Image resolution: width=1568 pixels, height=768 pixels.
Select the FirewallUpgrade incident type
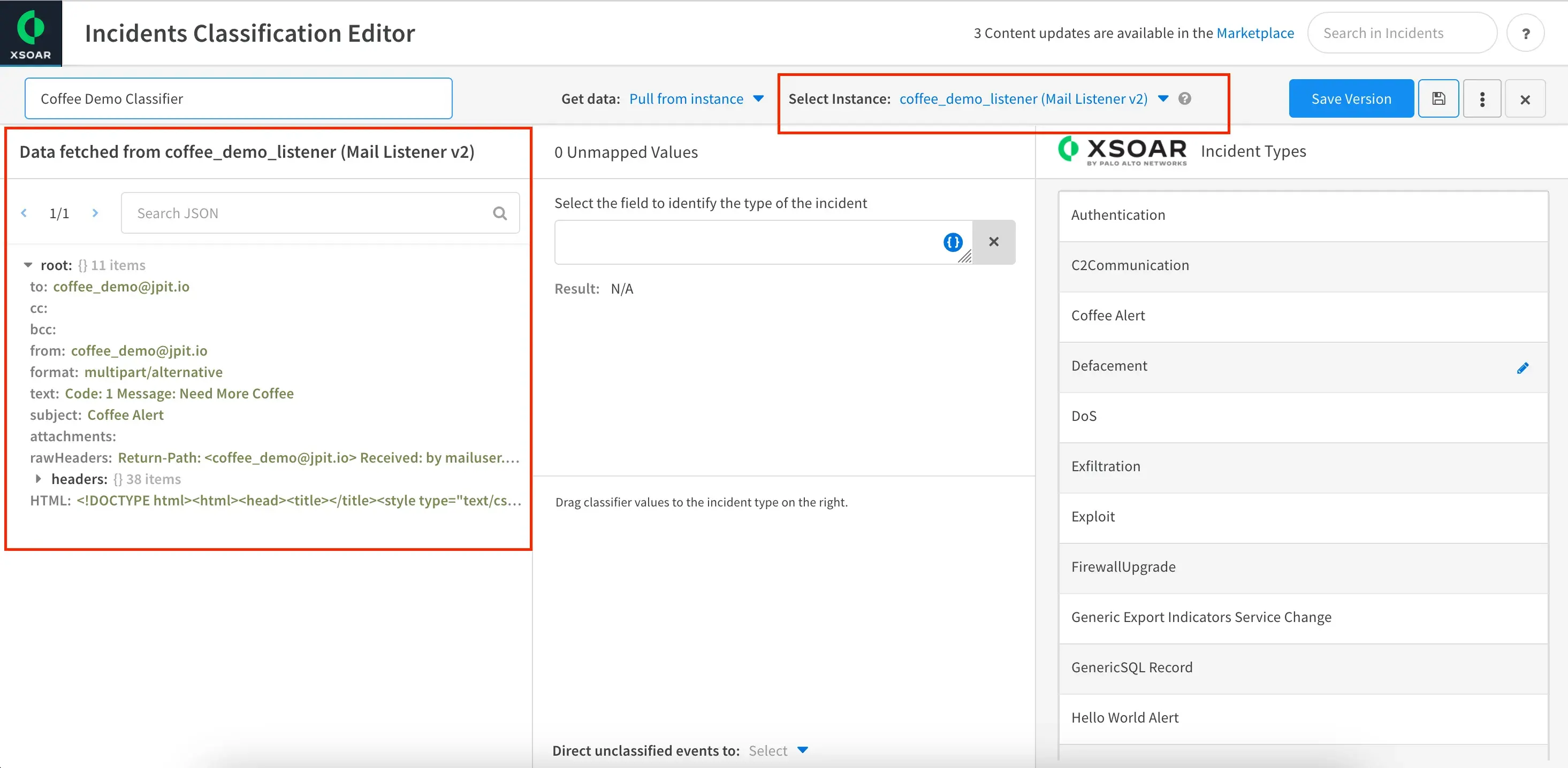pyautogui.click(x=1303, y=568)
